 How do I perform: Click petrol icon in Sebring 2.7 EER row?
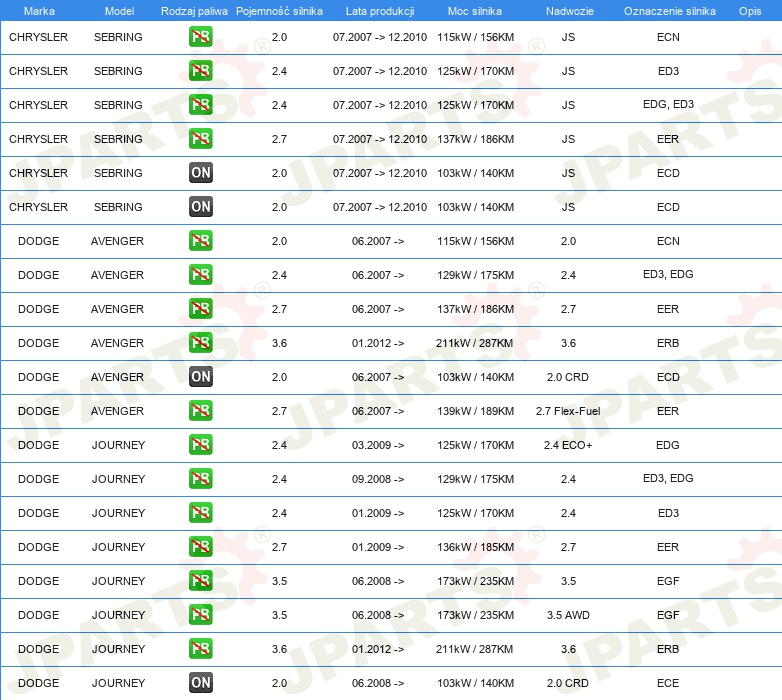click(x=200, y=138)
